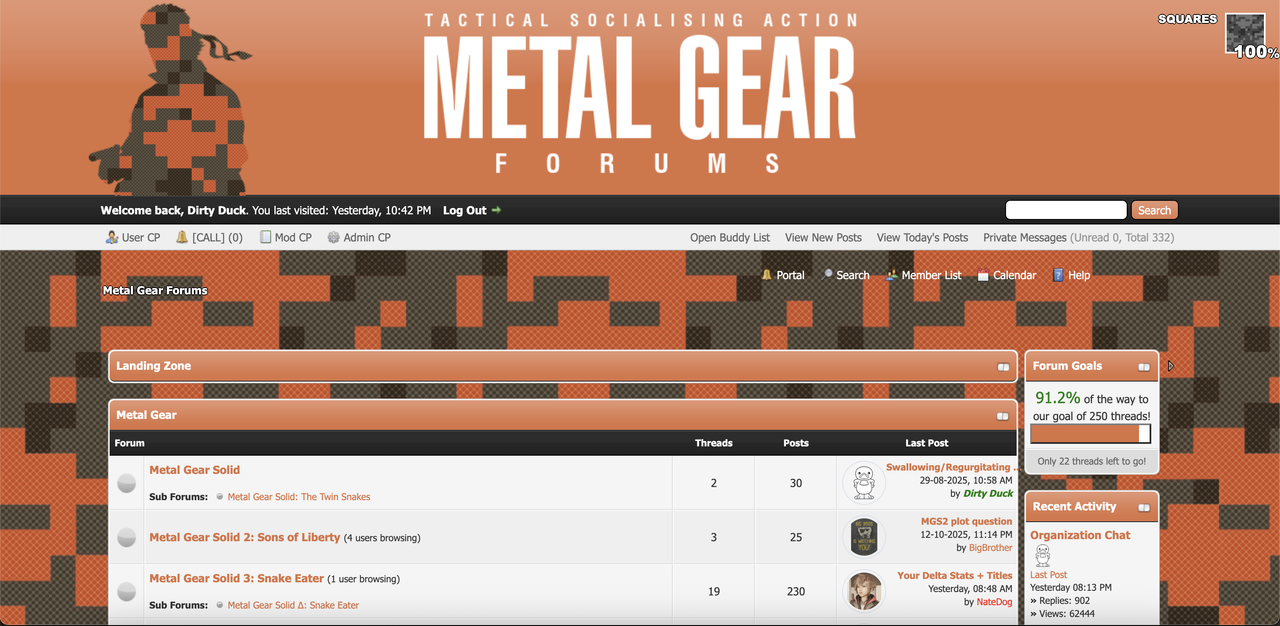Click Snake Eater forum status icon

pos(127,591)
